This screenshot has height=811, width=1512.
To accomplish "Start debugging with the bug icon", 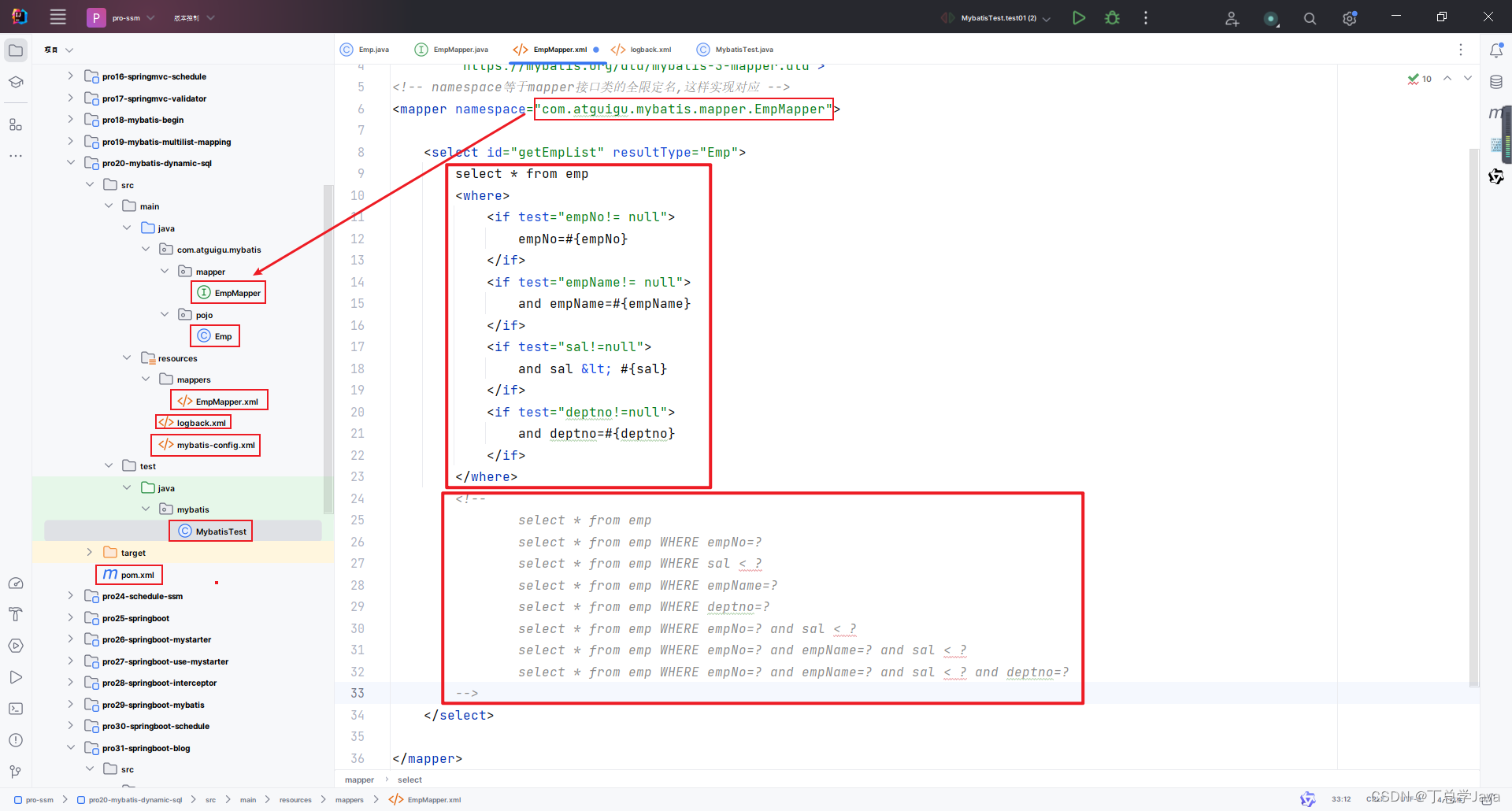I will [1112, 17].
